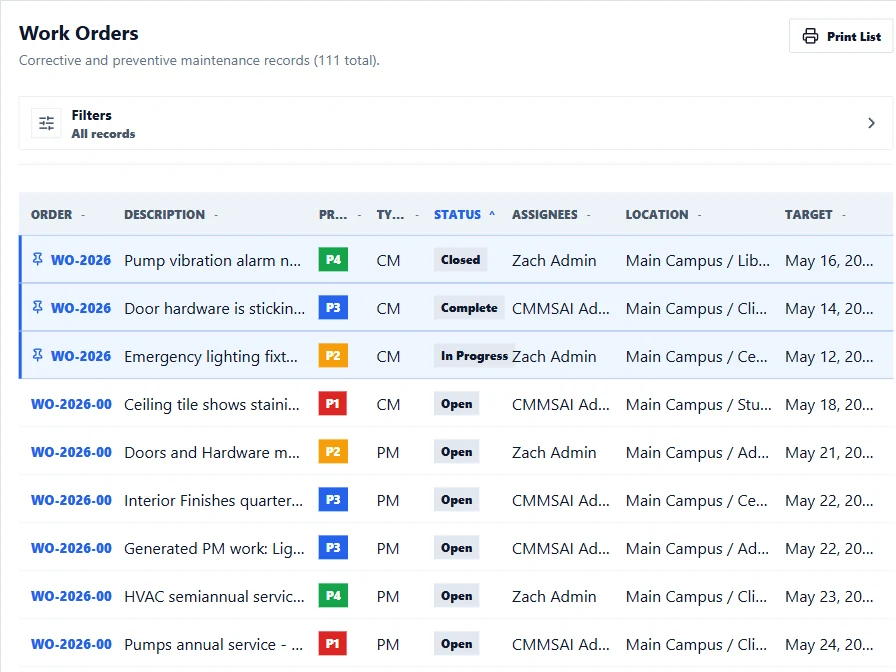The width and height of the screenshot is (896, 672).
Task: Sort by the DESCRIPTION column header
Action: click(164, 215)
